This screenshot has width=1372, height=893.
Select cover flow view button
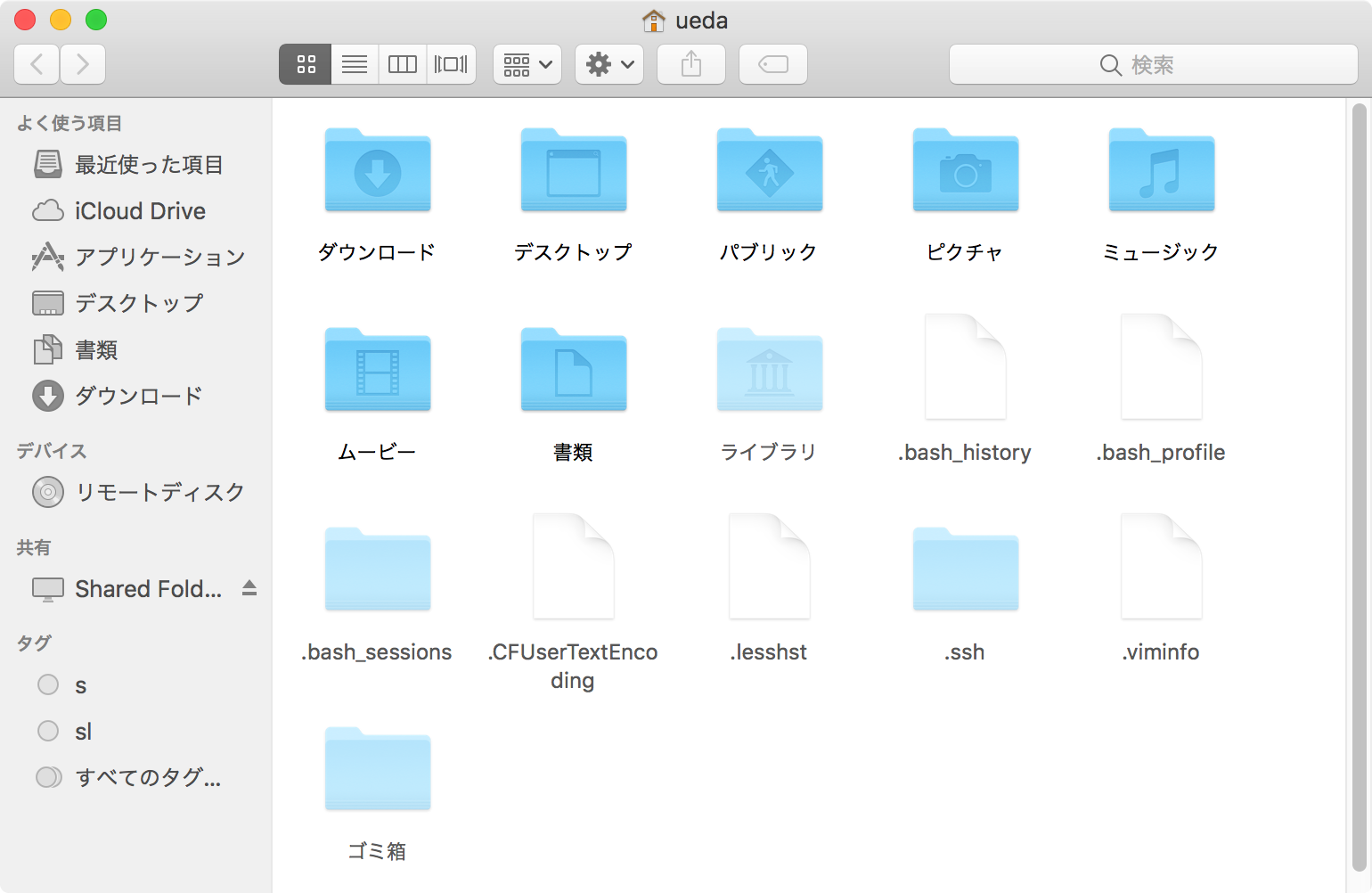[451, 64]
